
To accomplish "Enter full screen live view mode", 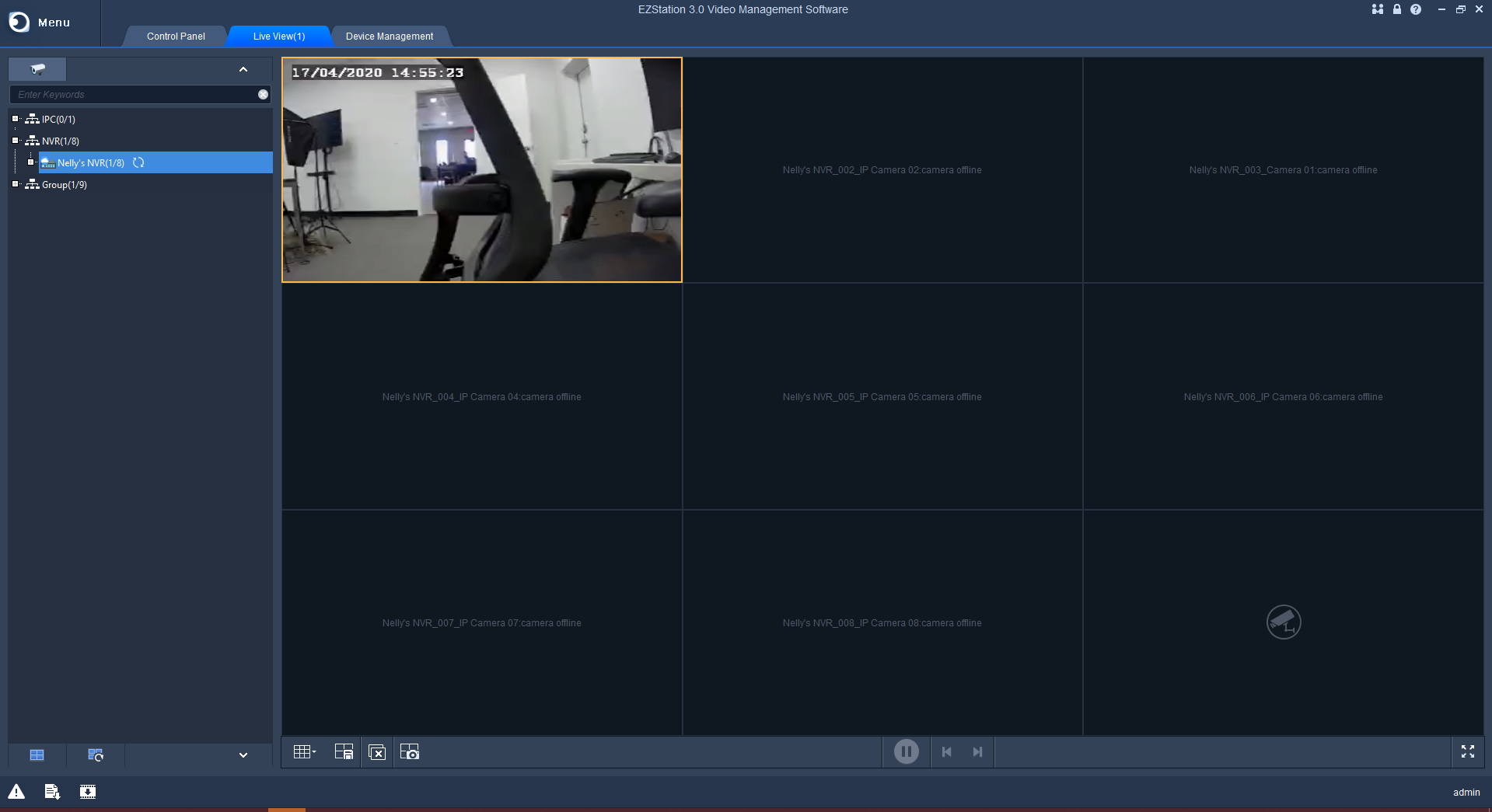I will point(1467,751).
